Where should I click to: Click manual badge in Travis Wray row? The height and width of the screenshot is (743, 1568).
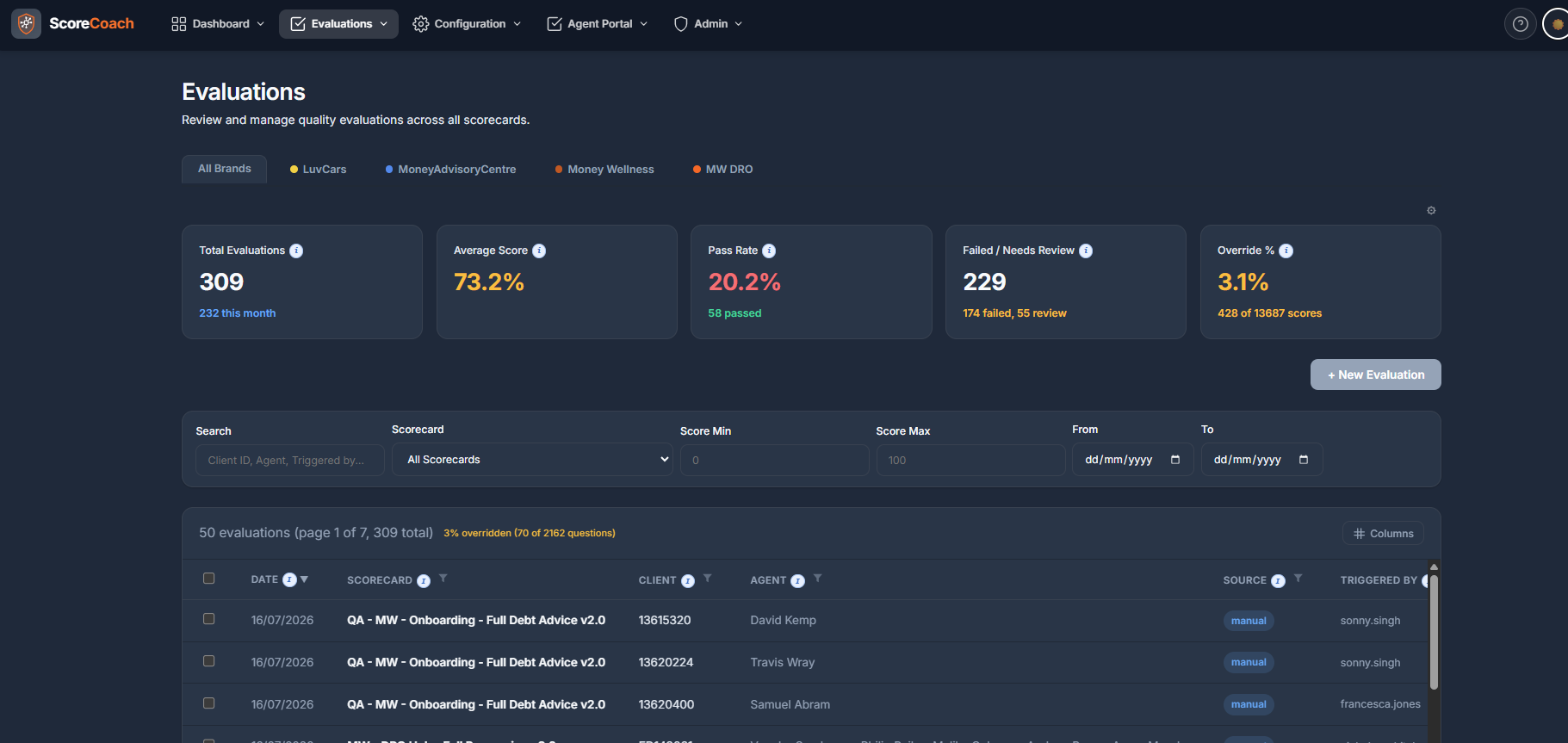pos(1249,662)
